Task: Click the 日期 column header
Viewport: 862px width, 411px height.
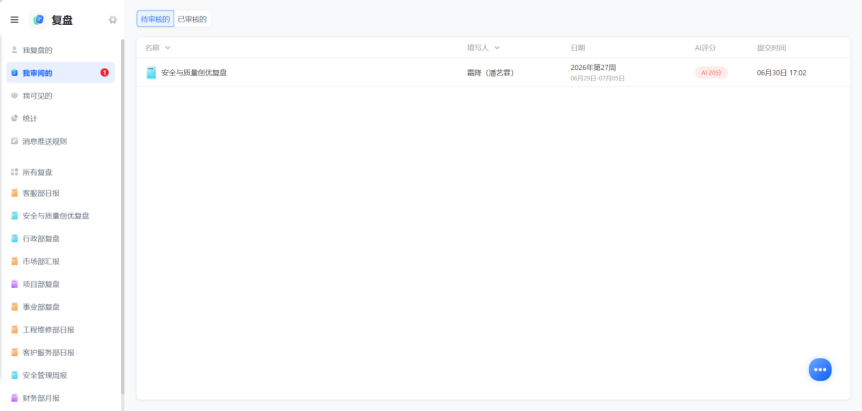Action: tap(578, 48)
